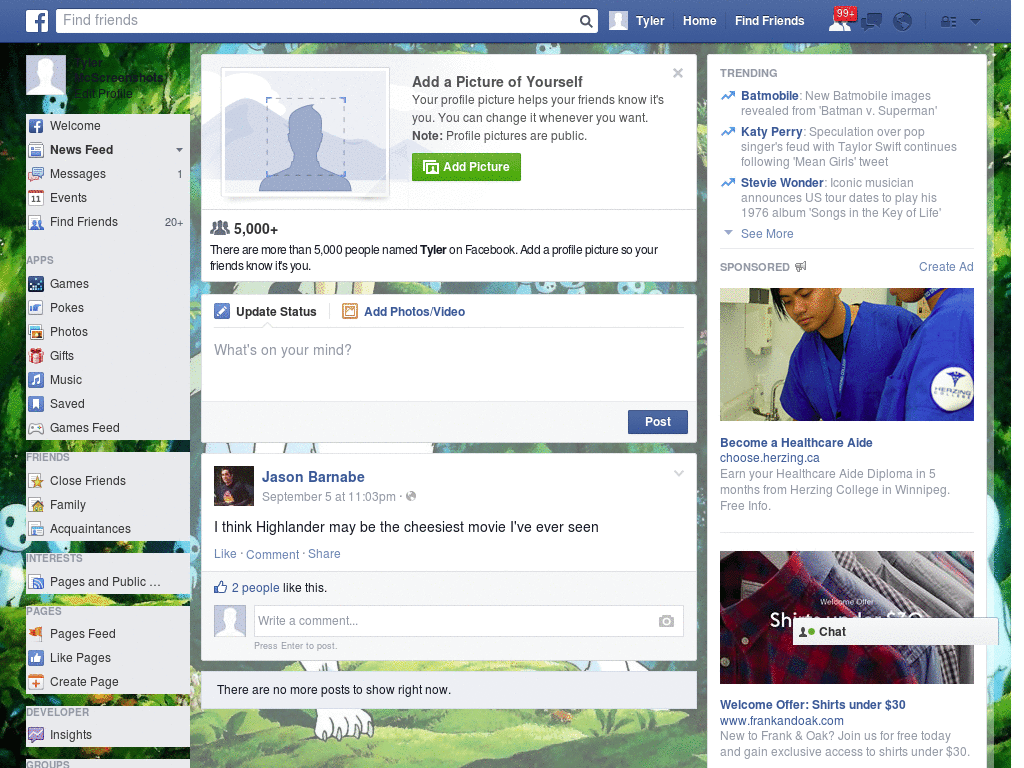
Task: Click the Herzing healthcare ad image
Action: [x=846, y=355]
